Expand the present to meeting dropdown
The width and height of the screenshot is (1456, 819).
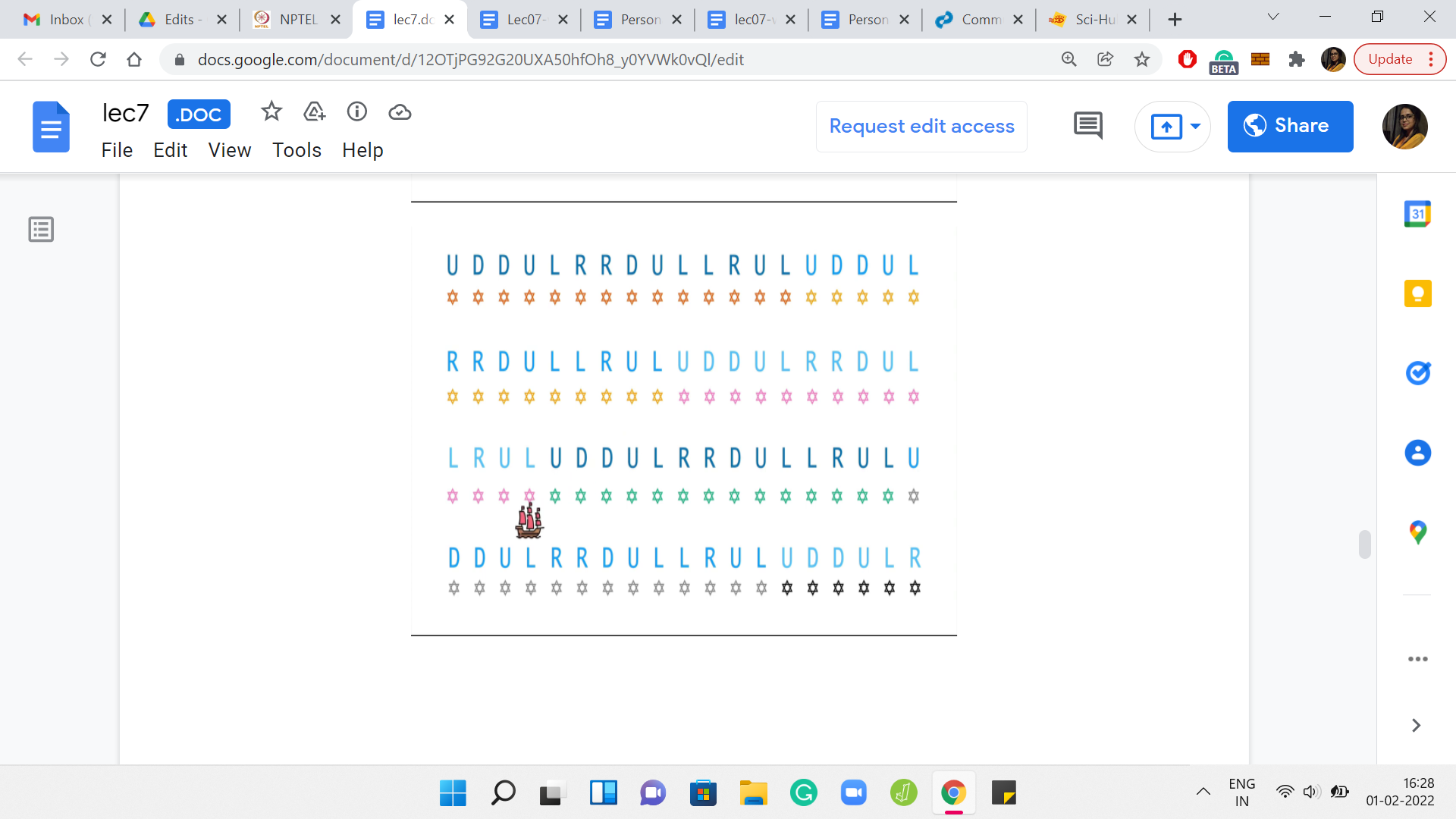[1195, 127]
